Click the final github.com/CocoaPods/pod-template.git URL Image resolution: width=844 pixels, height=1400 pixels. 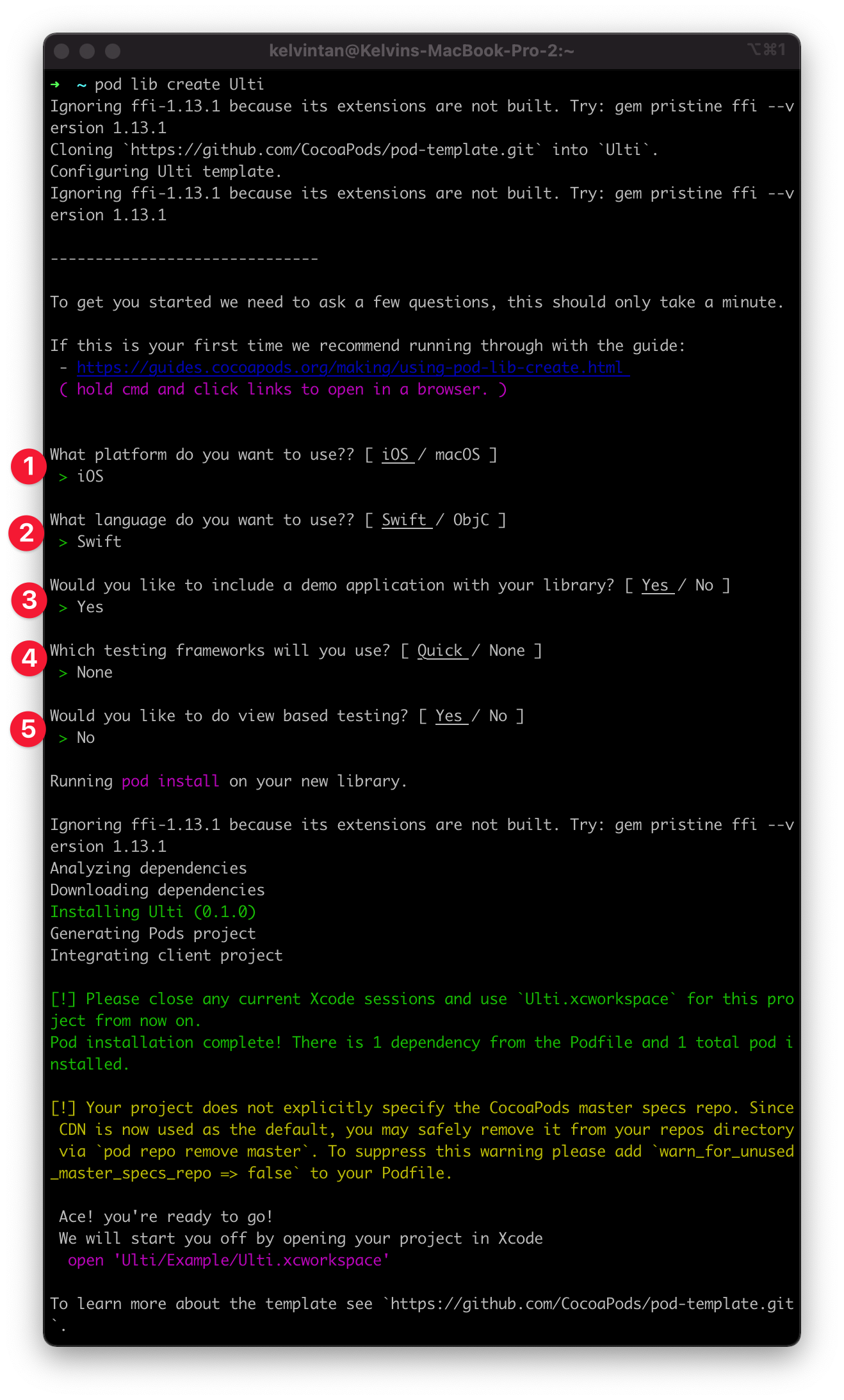(592, 1304)
